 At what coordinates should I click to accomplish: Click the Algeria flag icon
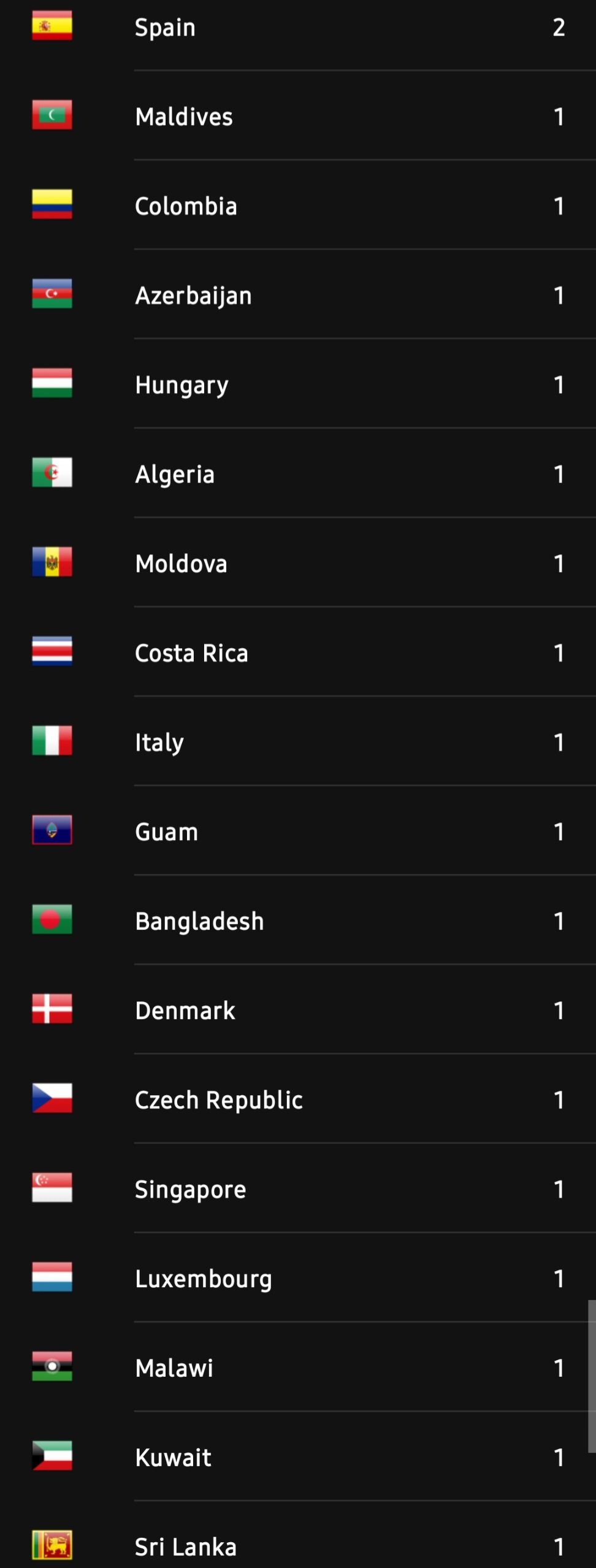pos(52,473)
